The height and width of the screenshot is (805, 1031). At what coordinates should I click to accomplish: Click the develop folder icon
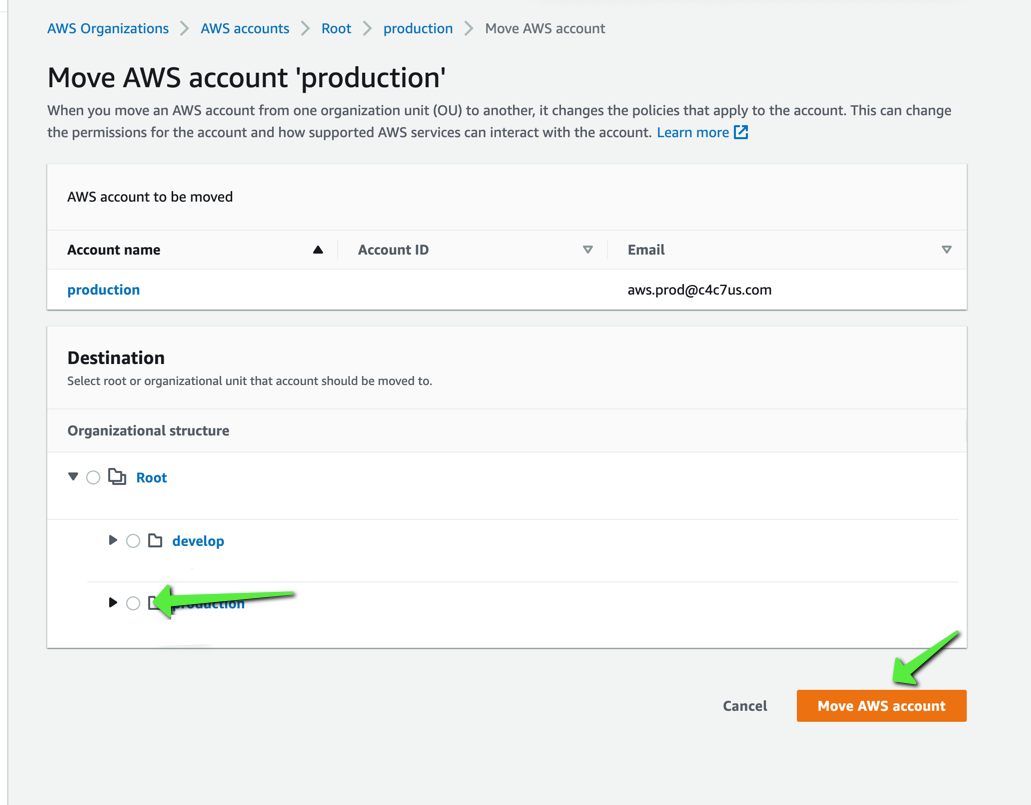(155, 541)
